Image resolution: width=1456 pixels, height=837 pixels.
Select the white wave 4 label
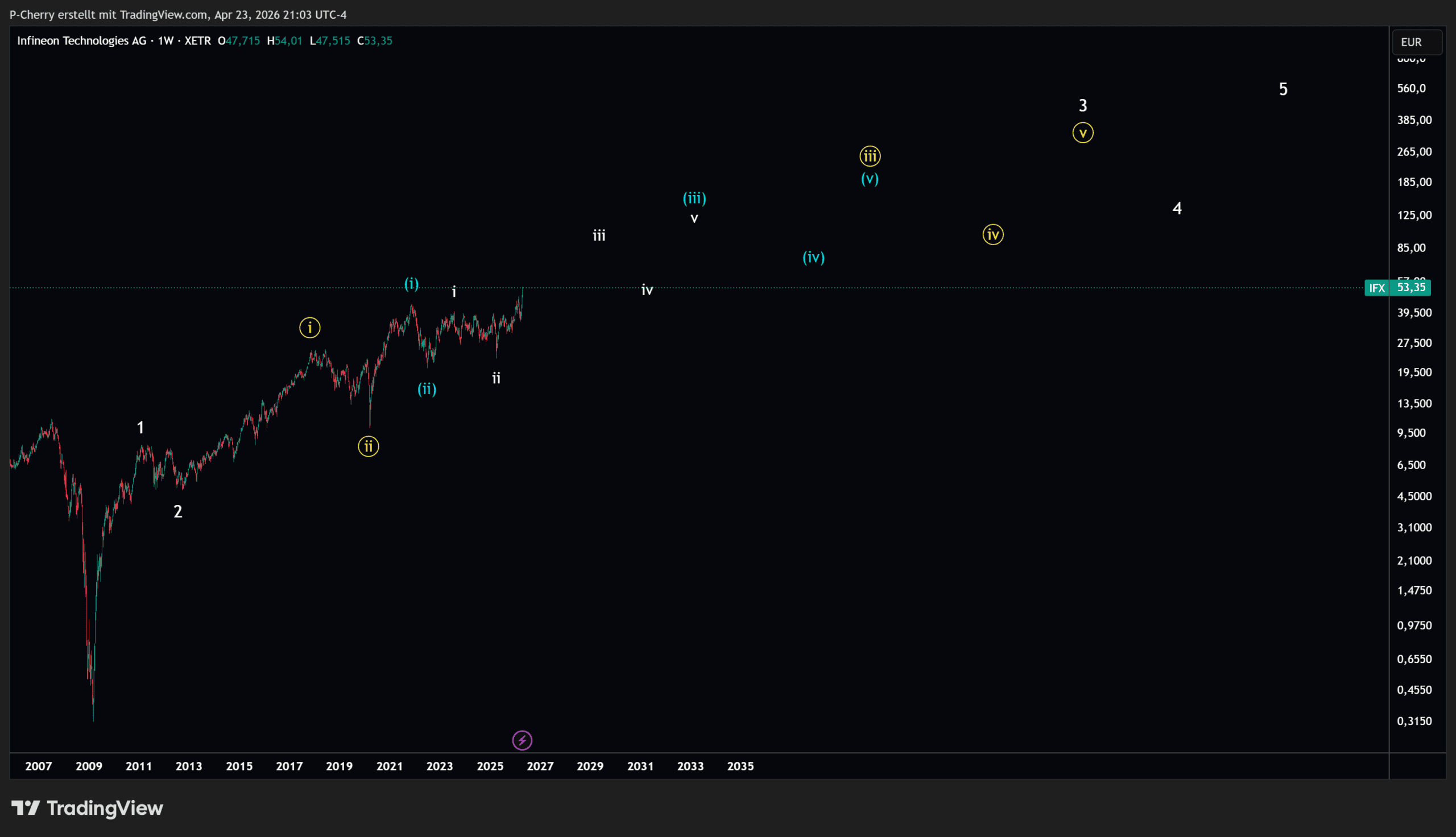coord(1177,208)
